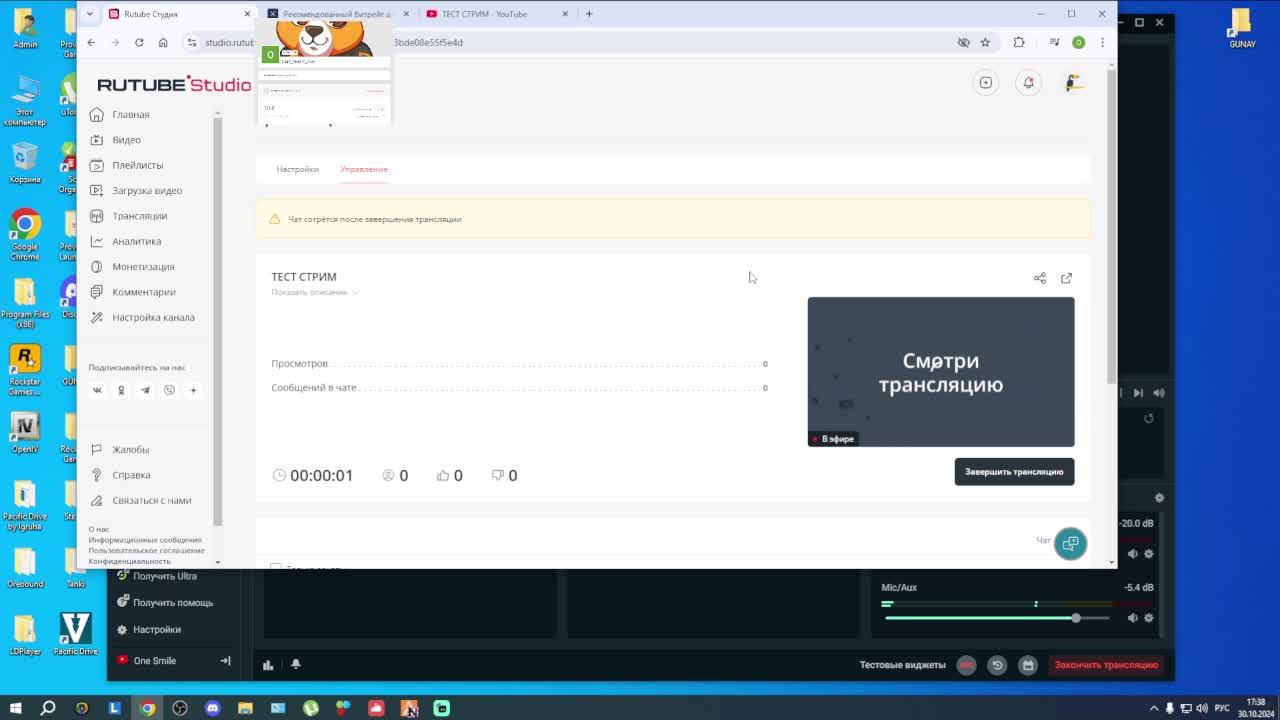Open Chrome extensions puzzle icon
The width and height of the screenshot is (1280, 720).
pyautogui.click(x=1019, y=42)
